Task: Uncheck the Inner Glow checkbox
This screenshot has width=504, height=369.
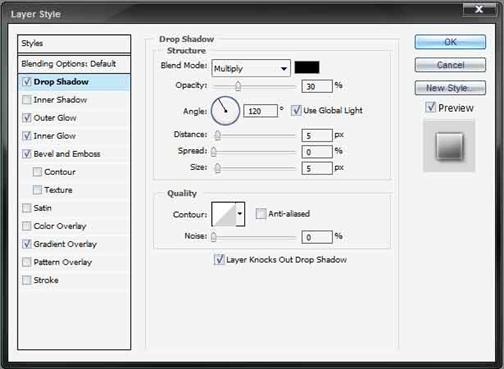Action: pyautogui.click(x=27, y=136)
